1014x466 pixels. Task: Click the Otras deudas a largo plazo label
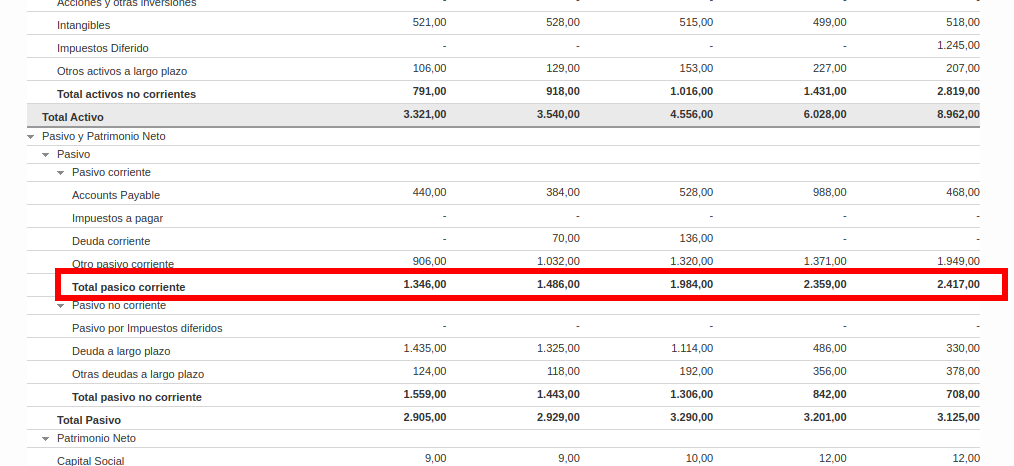[138, 374]
